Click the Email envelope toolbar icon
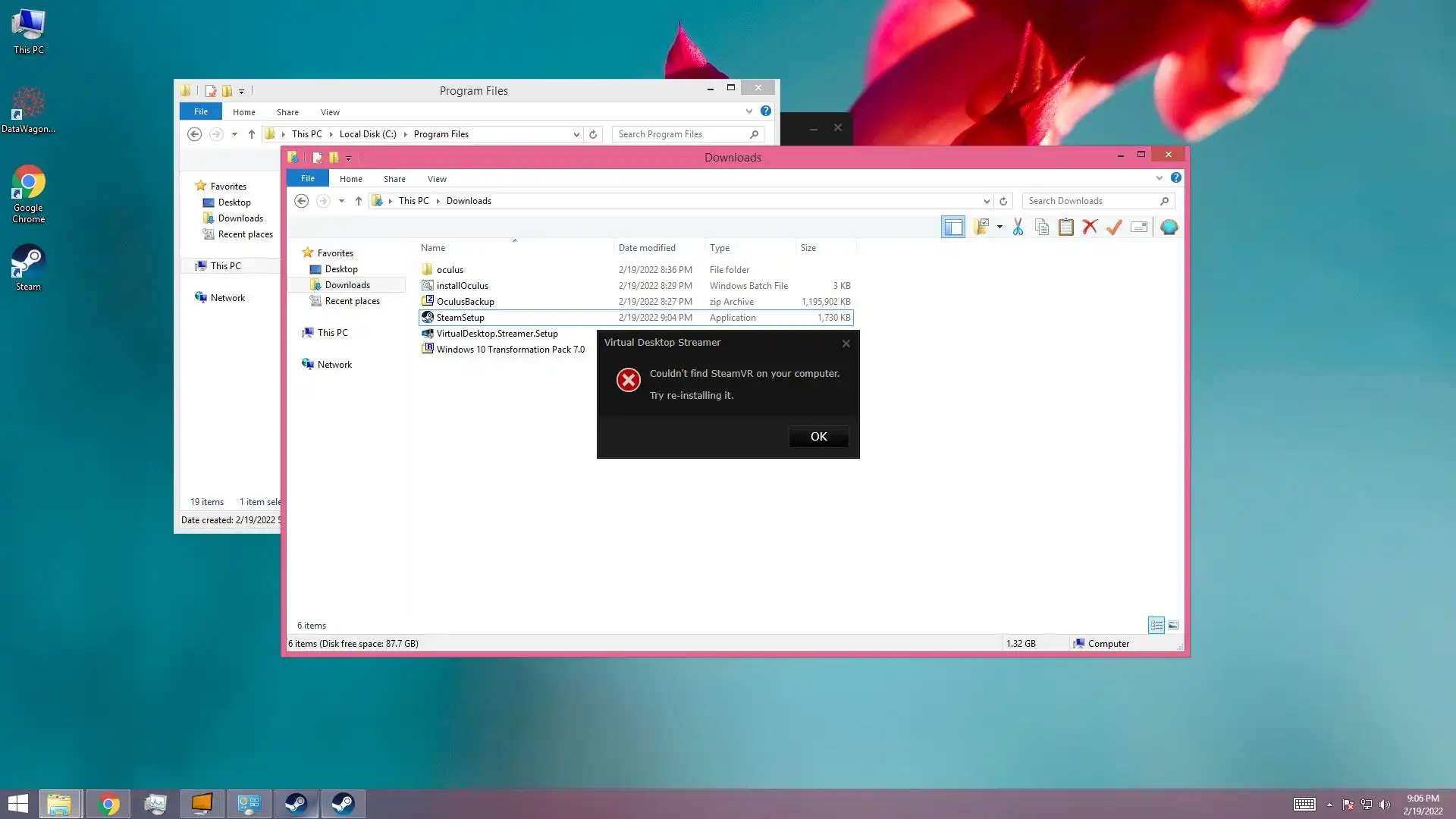The image size is (1456, 819). coord(1138,227)
